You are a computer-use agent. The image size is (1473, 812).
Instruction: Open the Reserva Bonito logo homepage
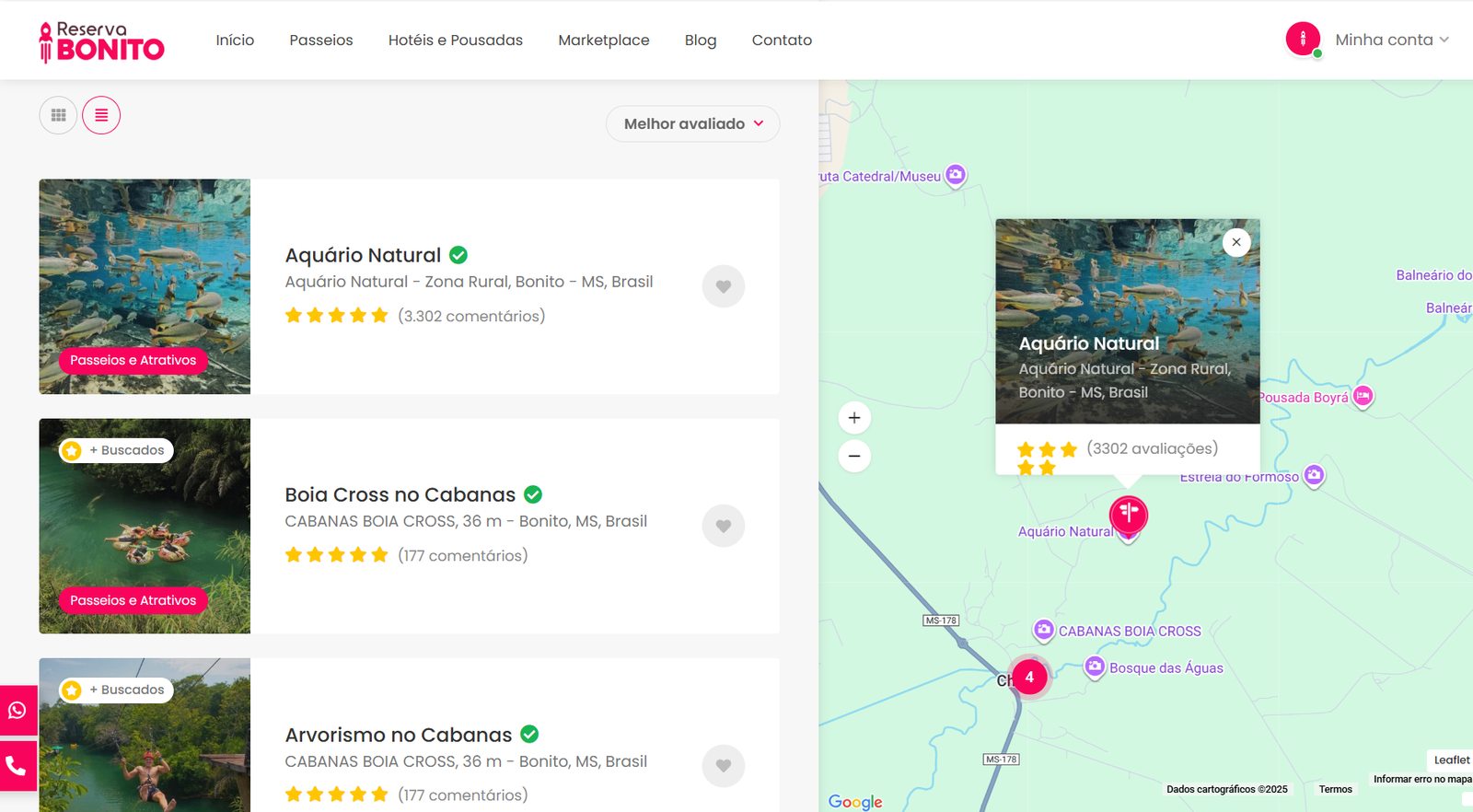[x=101, y=41]
